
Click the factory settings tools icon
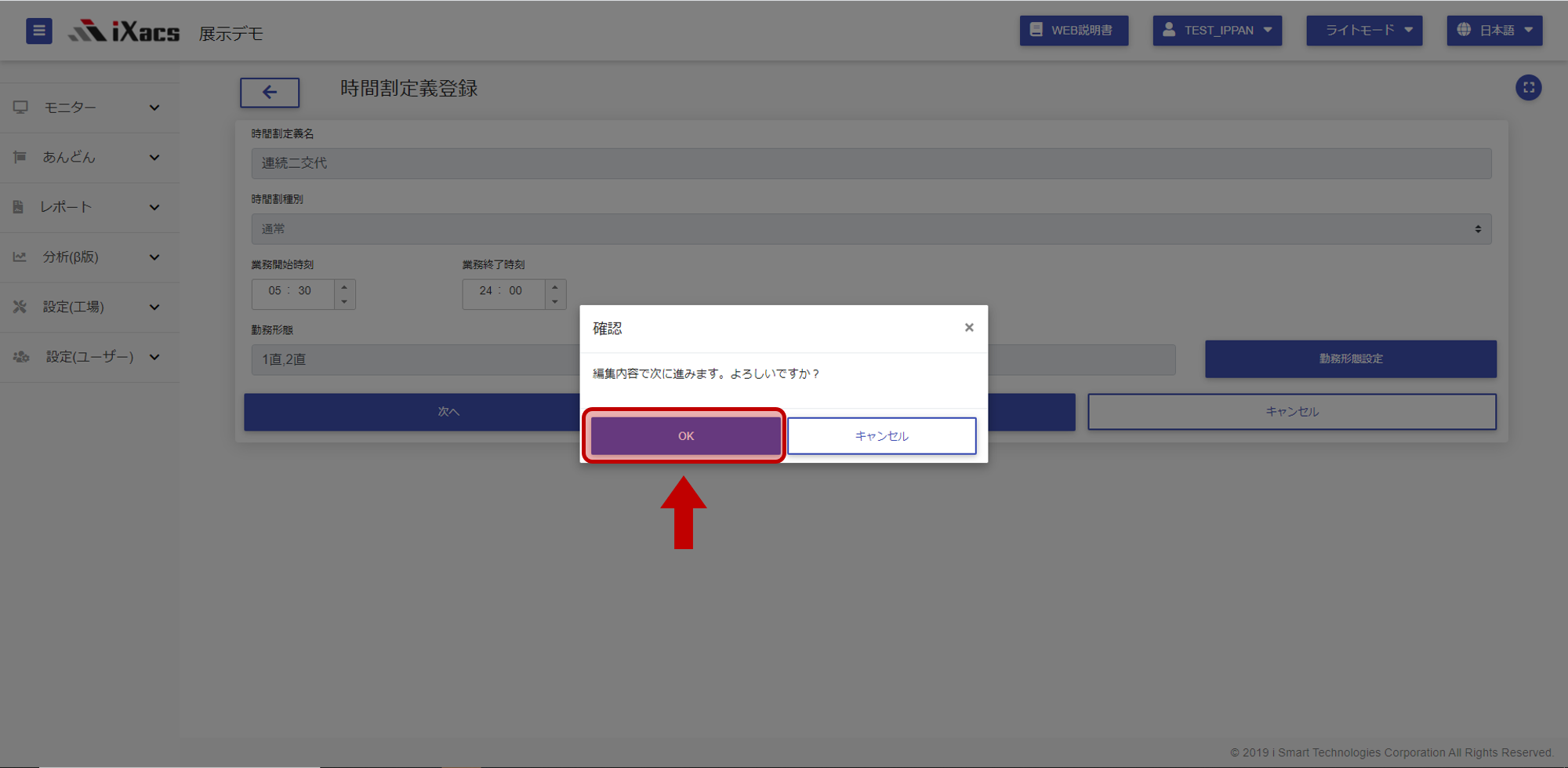pyautogui.click(x=20, y=307)
